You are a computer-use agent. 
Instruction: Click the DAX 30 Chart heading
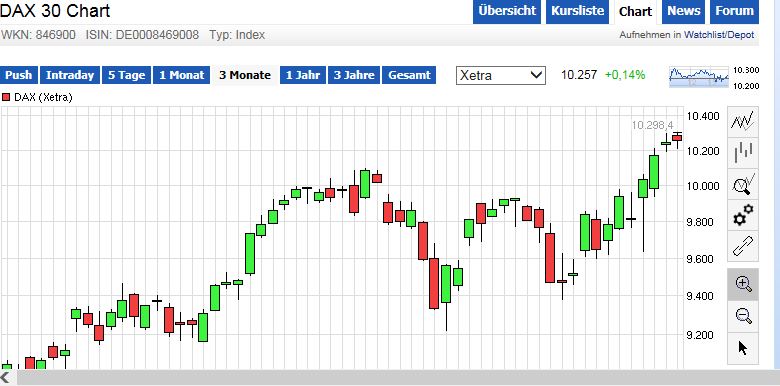[55, 11]
